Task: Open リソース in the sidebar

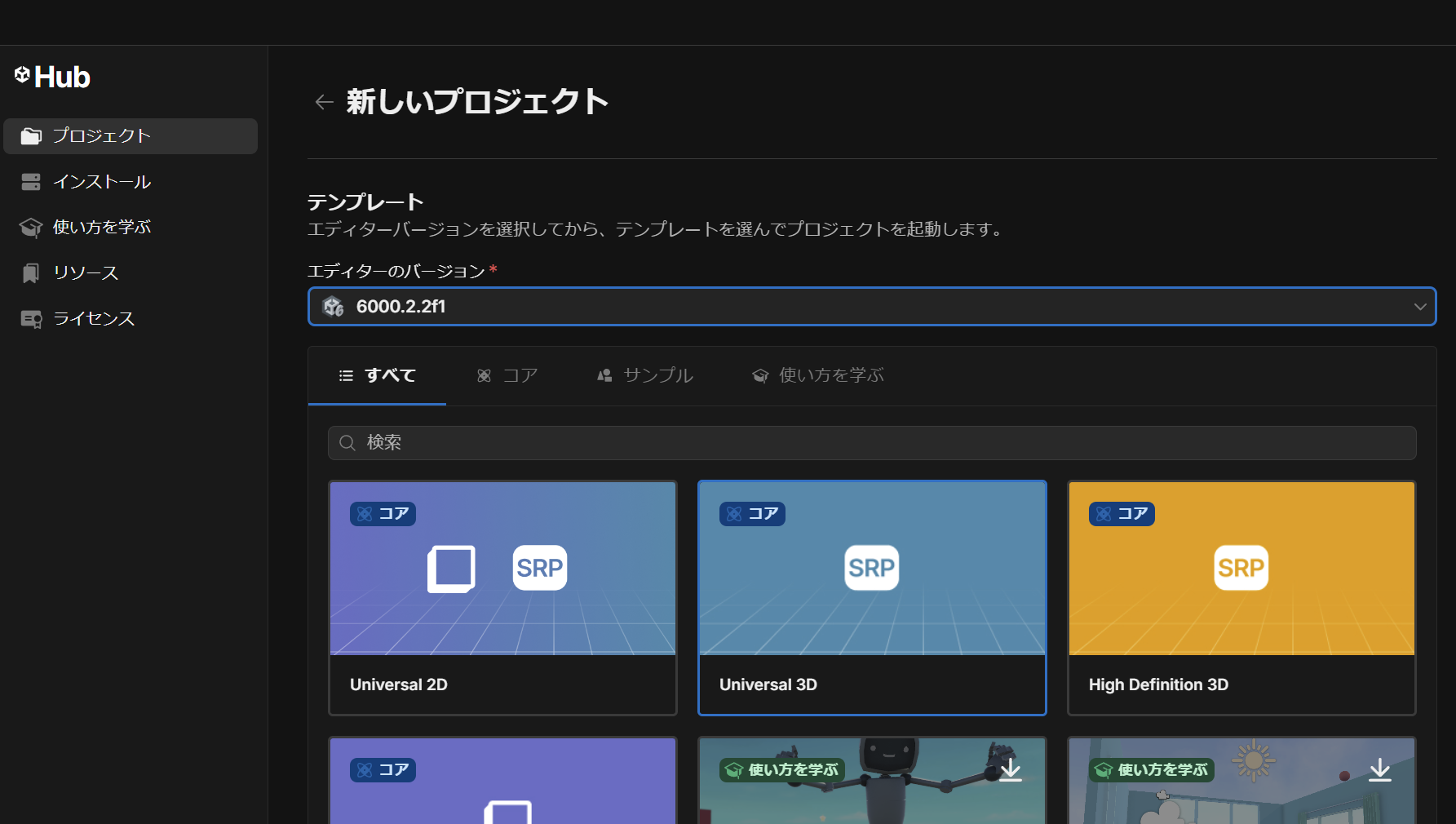Action: pyautogui.click(x=86, y=273)
